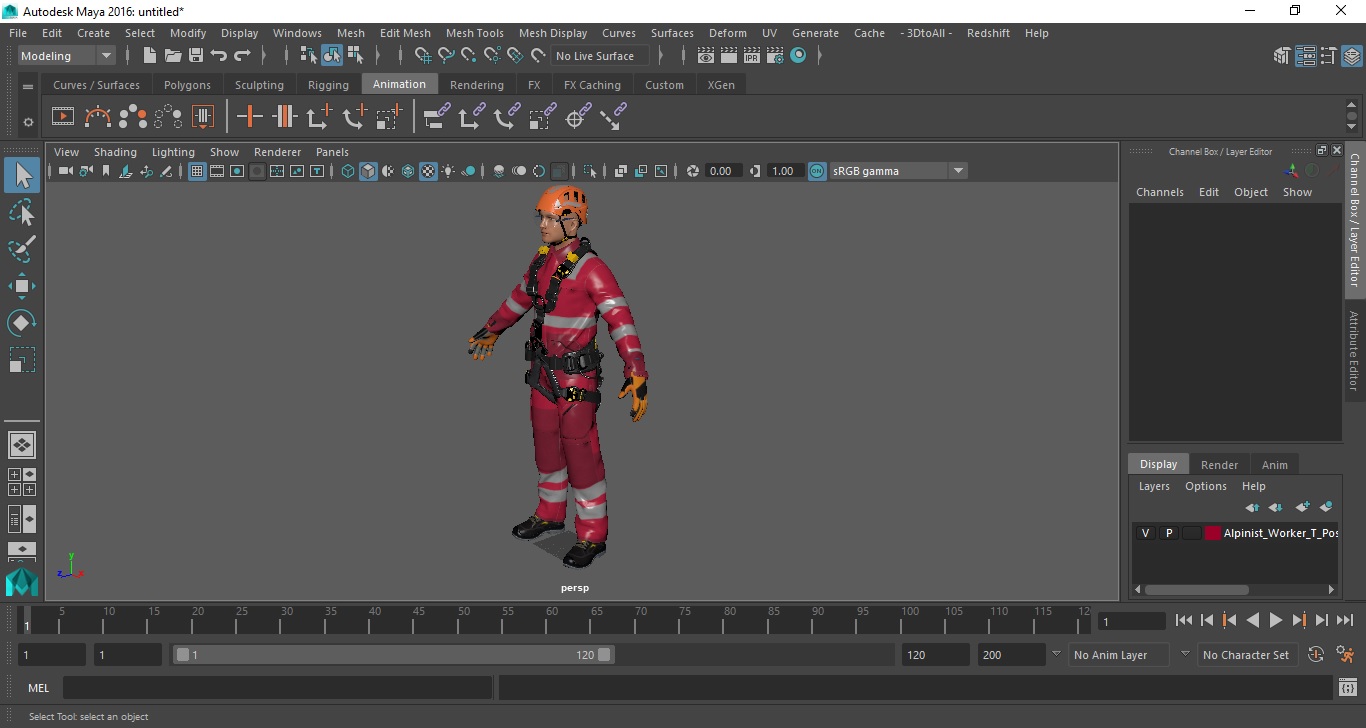Switch to the Anim layer tab
1366x728 pixels.
click(x=1274, y=464)
